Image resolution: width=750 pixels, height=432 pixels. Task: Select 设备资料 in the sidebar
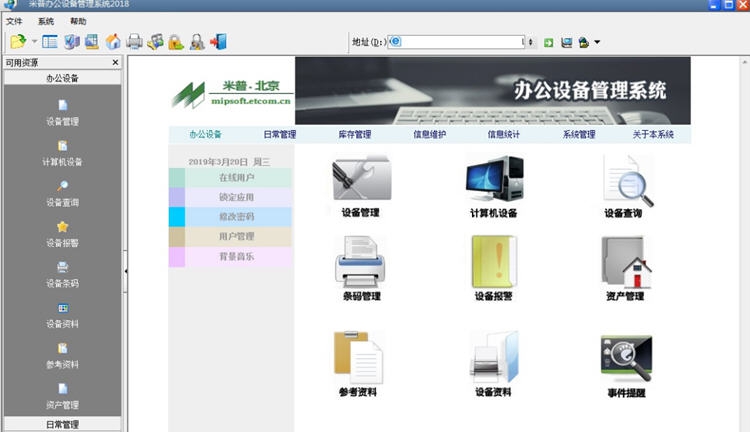[62, 315]
